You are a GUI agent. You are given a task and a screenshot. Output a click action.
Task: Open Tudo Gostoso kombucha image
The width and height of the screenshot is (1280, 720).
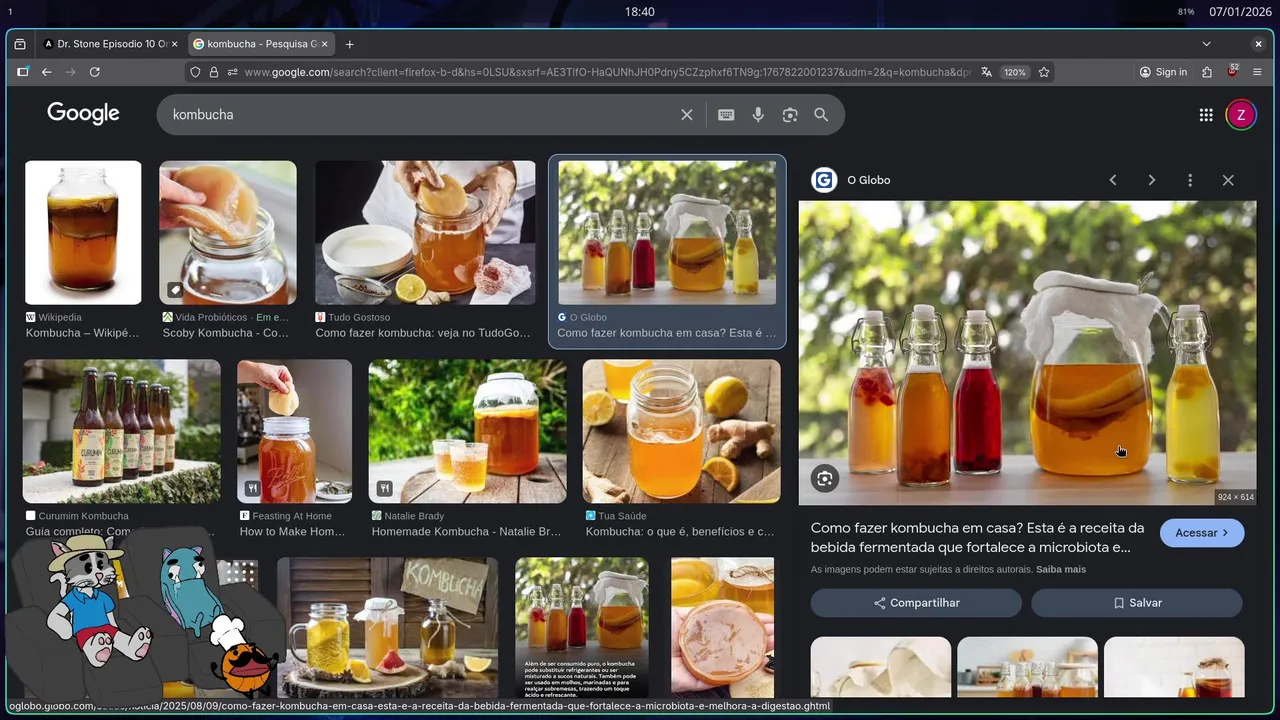pyautogui.click(x=425, y=233)
